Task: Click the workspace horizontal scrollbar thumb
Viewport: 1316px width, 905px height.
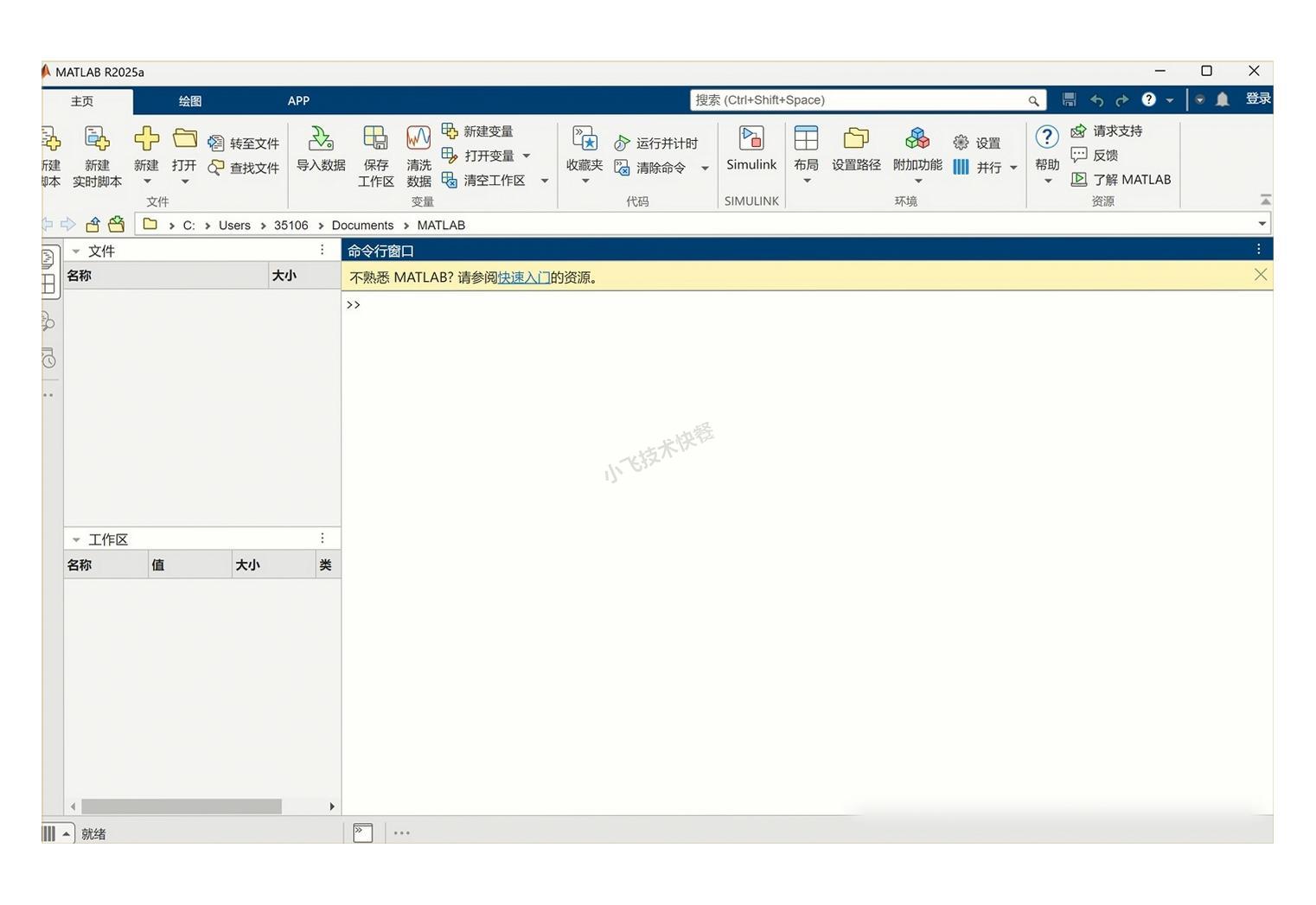Action: (182, 806)
